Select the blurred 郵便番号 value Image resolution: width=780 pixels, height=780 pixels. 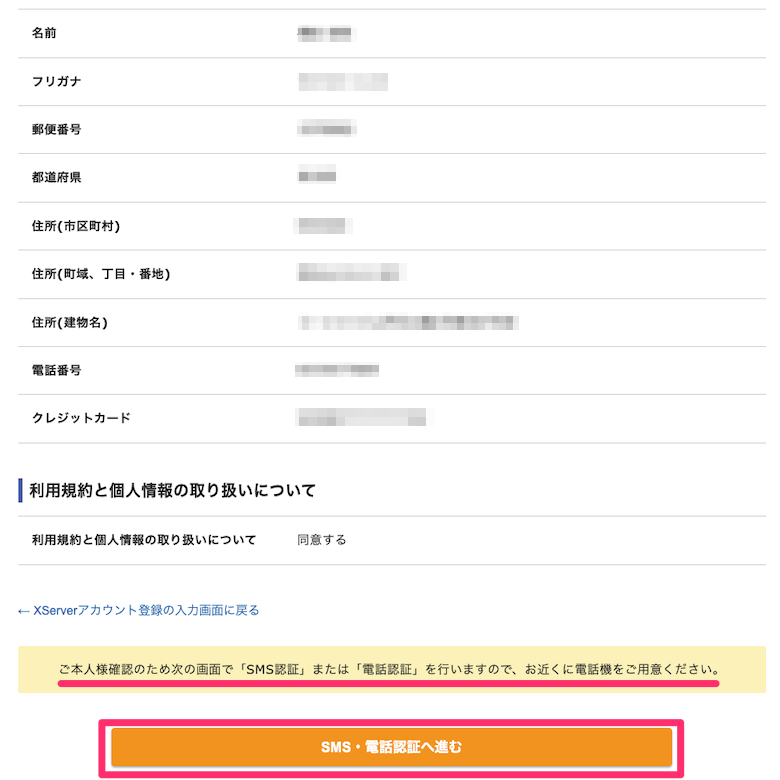(326, 129)
